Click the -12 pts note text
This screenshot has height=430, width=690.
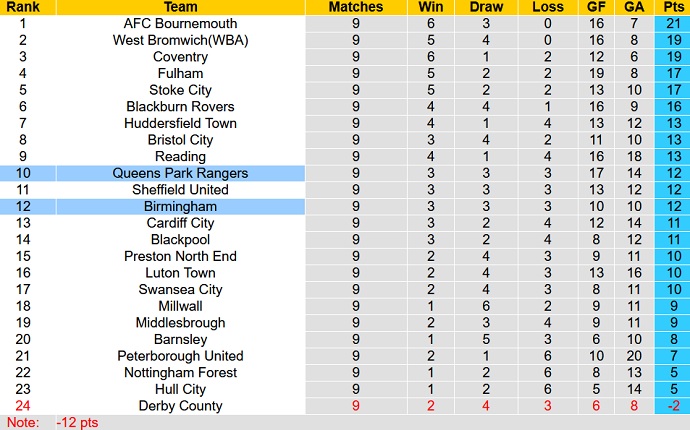77,423
